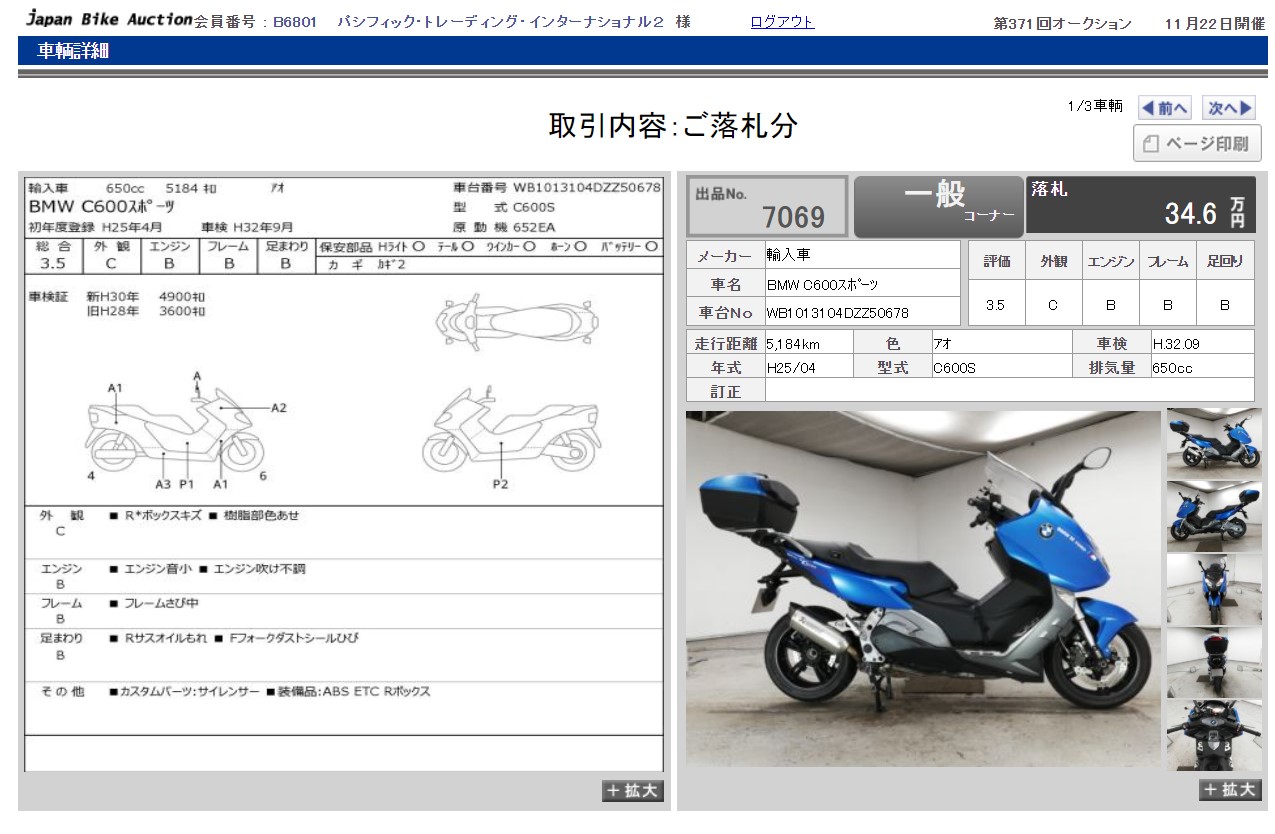Image resolution: width=1275 pixels, height=834 pixels.
Task: Click the P1 damage marker label
Action: (x=187, y=485)
